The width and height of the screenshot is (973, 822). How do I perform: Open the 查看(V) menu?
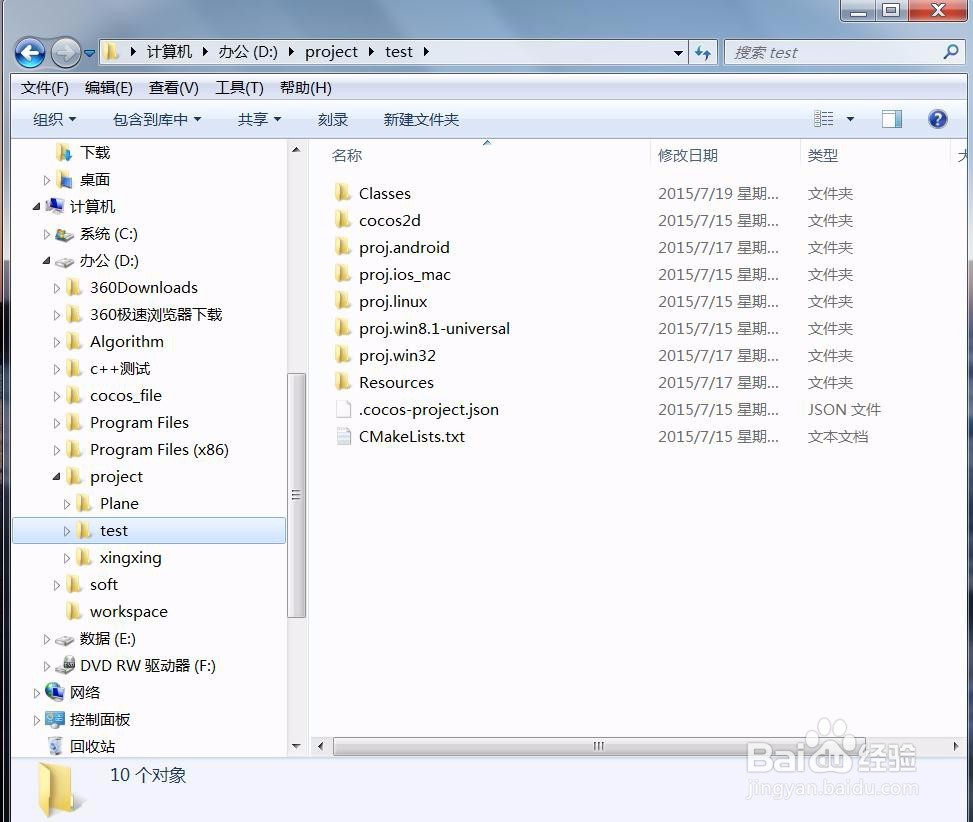coord(174,88)
